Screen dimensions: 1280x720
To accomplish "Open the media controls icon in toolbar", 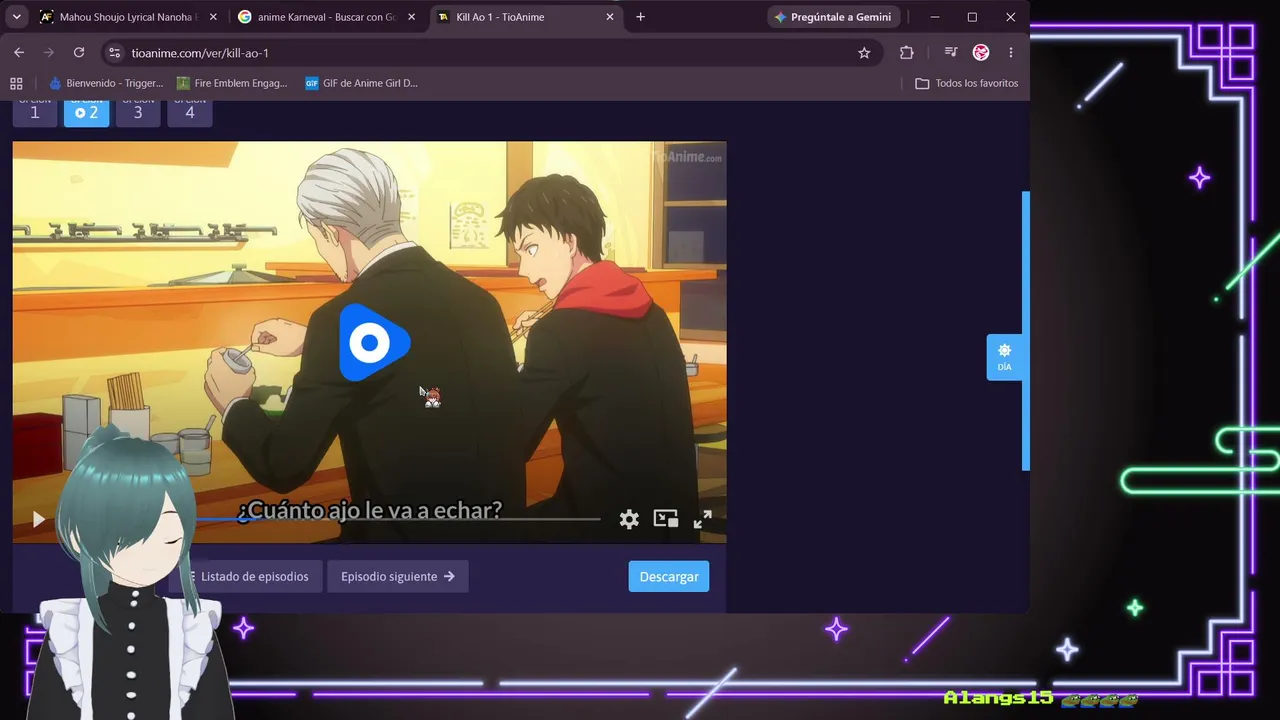I will coord(950,53).
